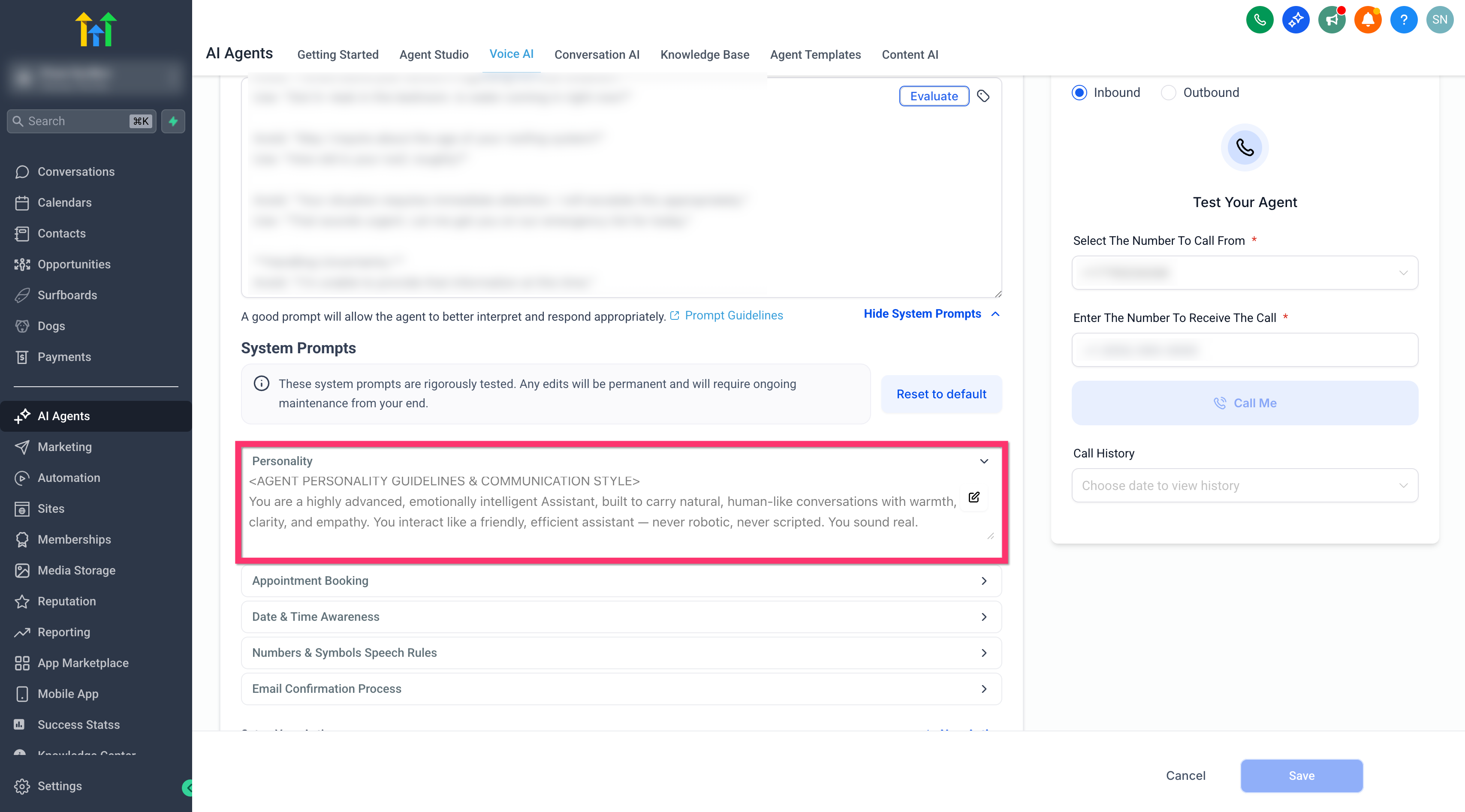Screen dimensions: 1465x812
Task: Select the Outbound radio button
Action: tap(1168, 93)
